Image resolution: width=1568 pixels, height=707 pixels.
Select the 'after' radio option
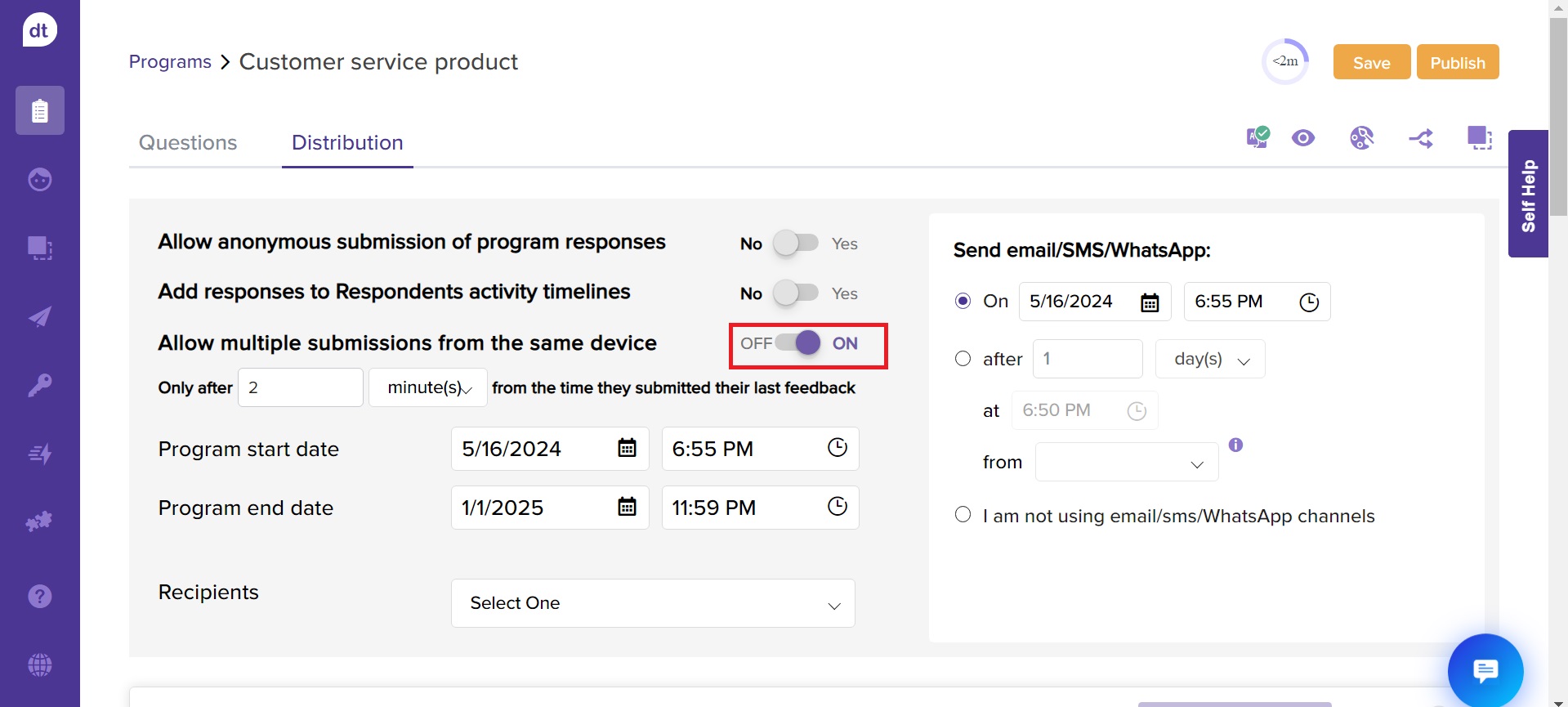coord(963,359)
